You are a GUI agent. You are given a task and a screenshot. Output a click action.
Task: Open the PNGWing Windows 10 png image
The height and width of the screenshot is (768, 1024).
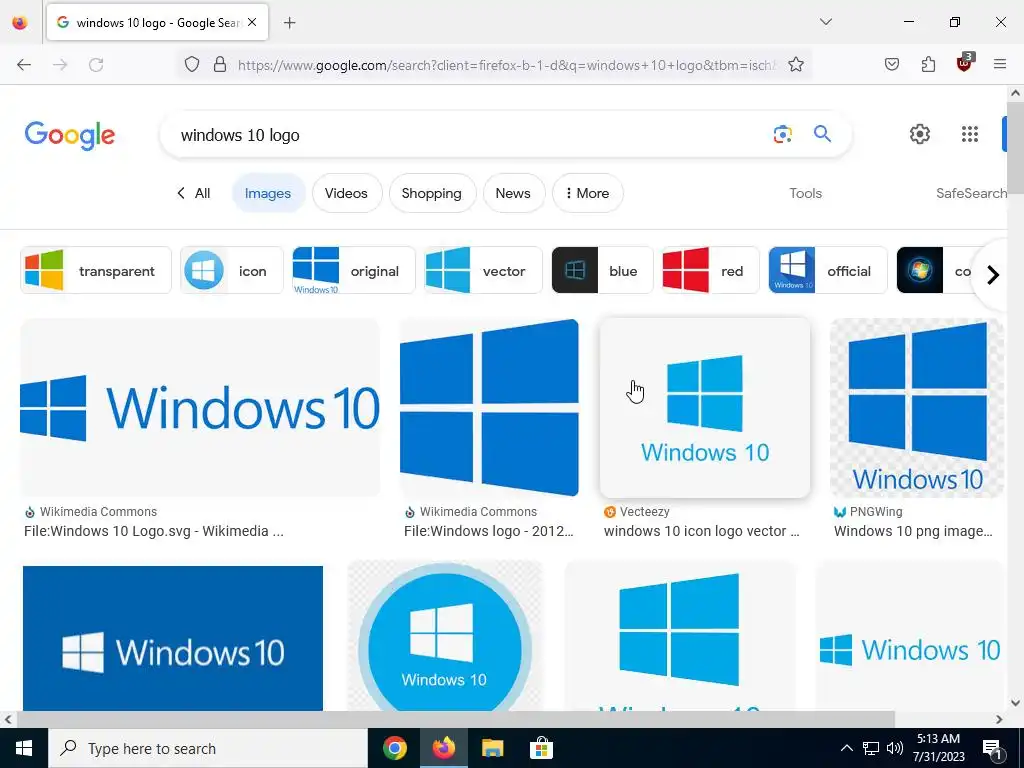(918, 408)
